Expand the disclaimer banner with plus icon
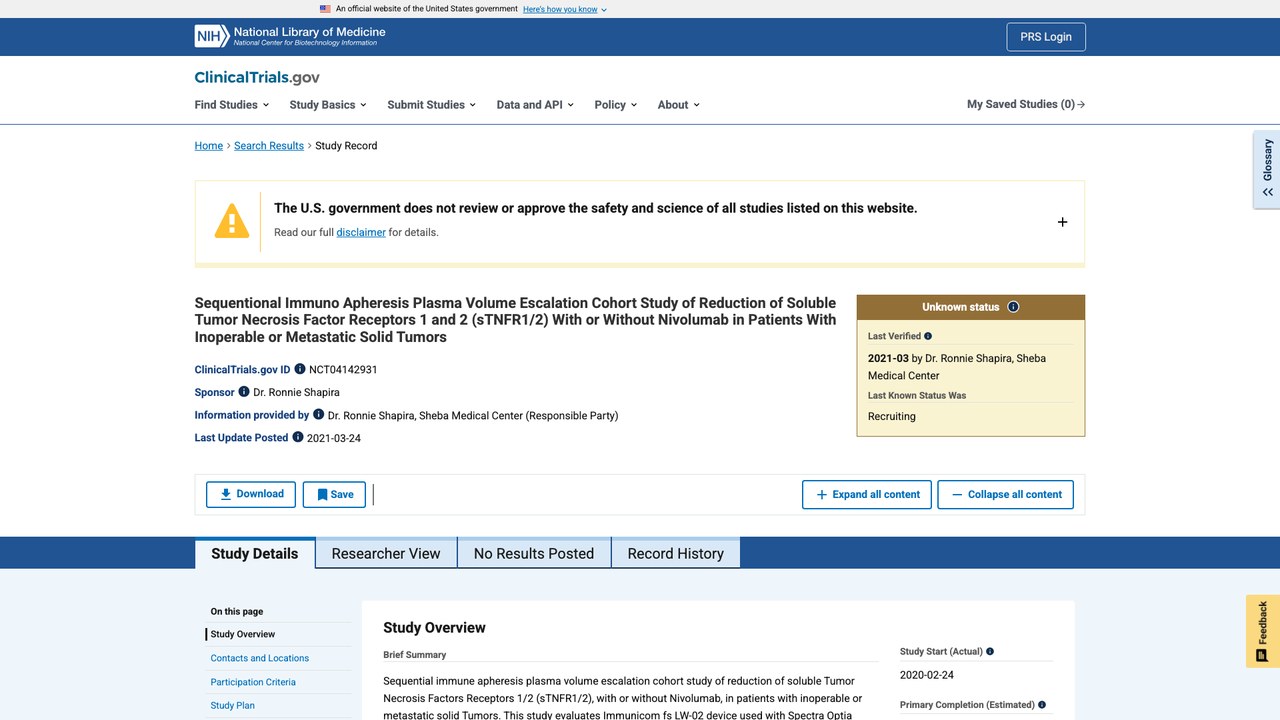The width and height of the screenshot is (1280, 720). point(1062,222)
